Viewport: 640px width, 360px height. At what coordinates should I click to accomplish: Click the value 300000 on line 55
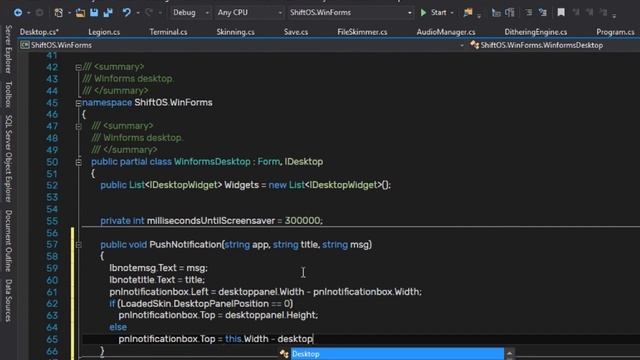tap(302, 221)
